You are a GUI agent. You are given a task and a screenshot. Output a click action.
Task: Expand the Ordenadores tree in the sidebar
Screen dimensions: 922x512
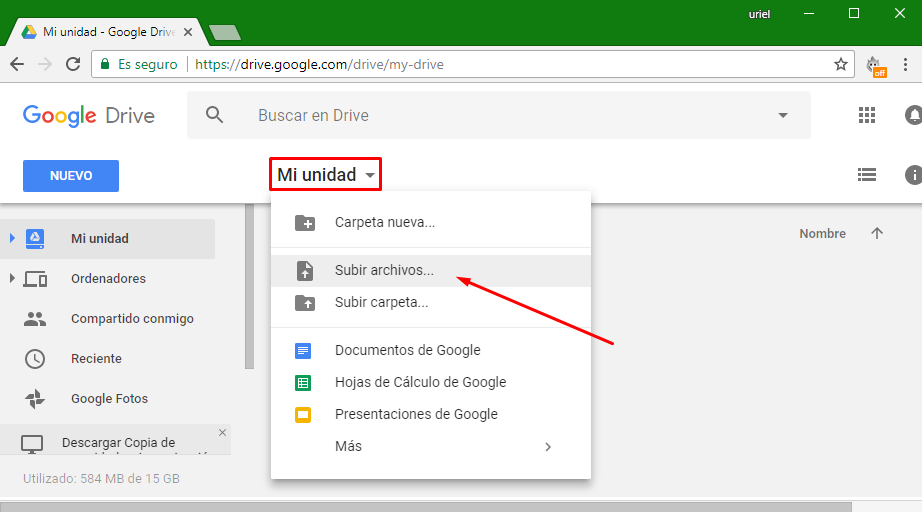coord(12,278)
